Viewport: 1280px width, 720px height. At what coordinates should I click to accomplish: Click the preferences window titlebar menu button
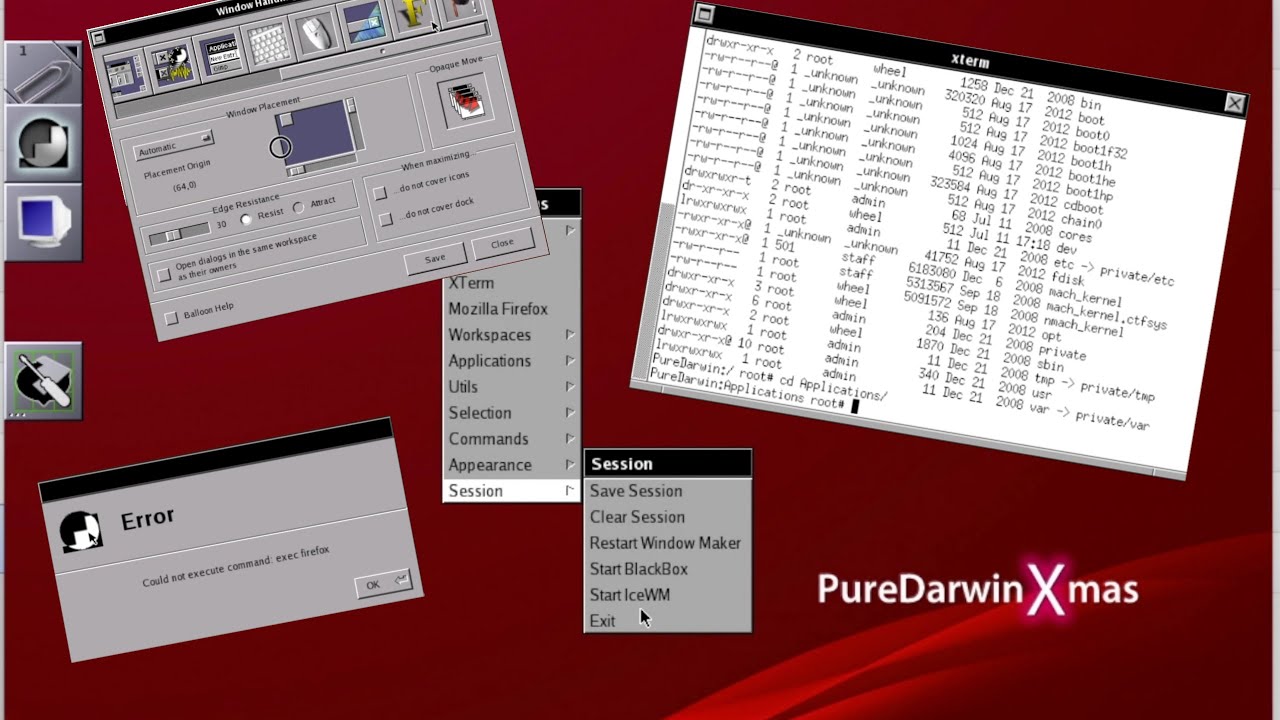(98, 38)
